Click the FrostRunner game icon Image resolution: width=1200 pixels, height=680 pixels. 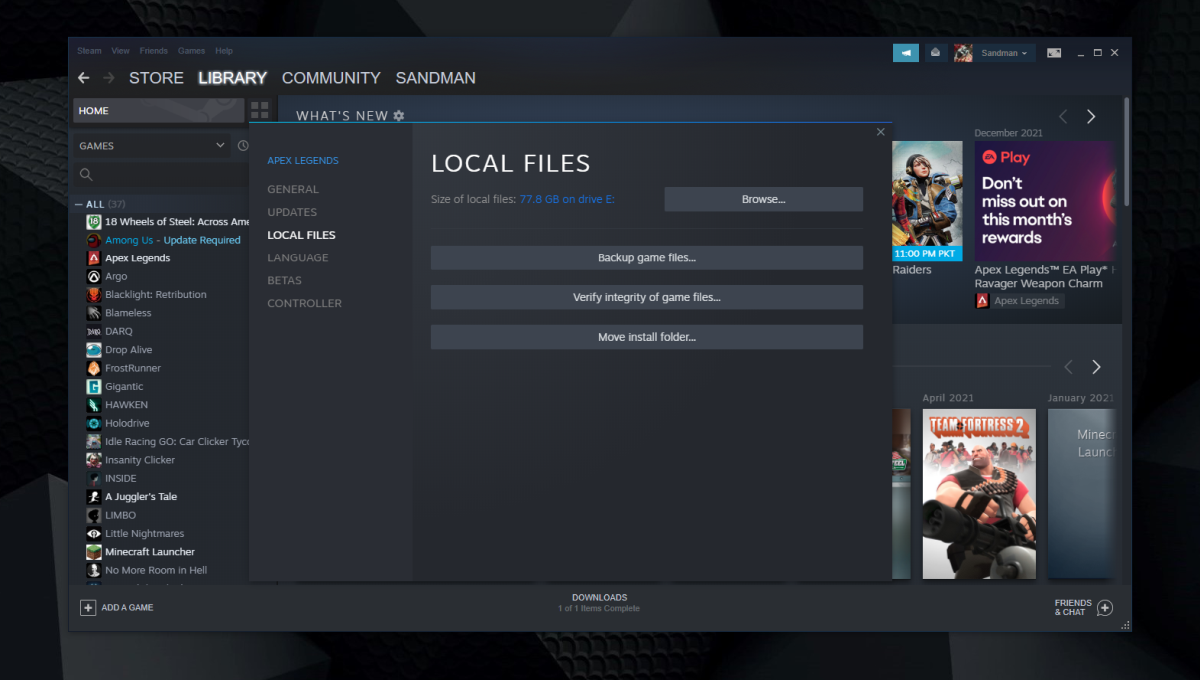click(x=94, y=368)
